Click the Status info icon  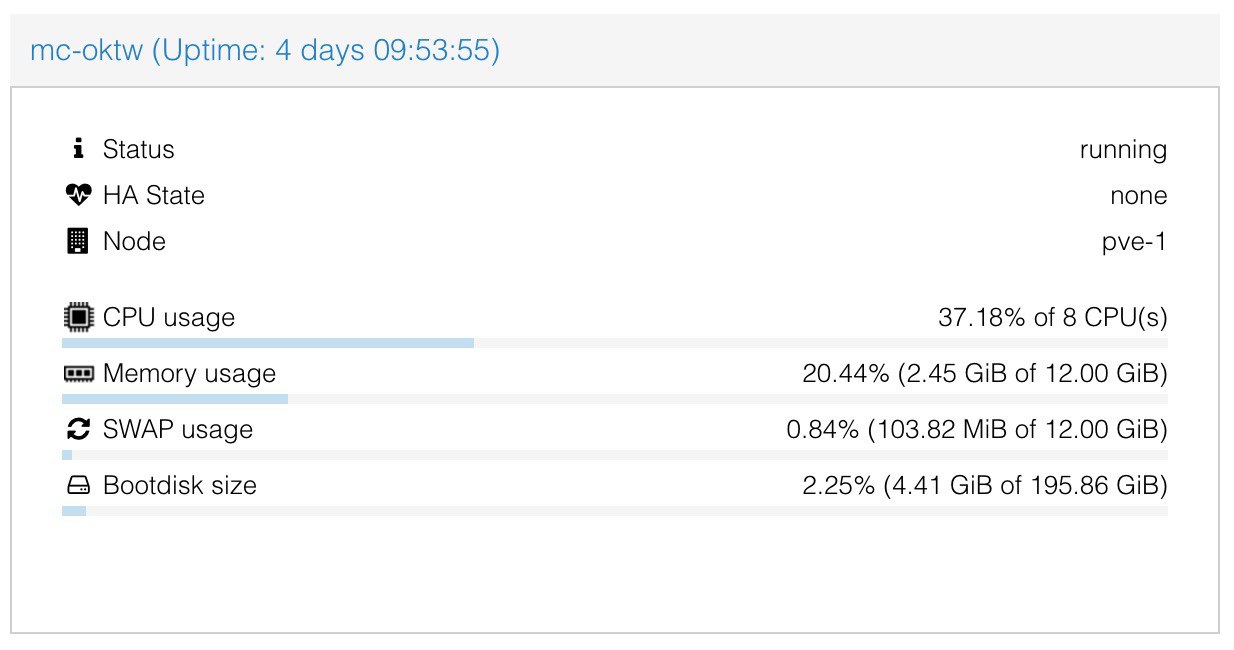(x=78, y=150)
